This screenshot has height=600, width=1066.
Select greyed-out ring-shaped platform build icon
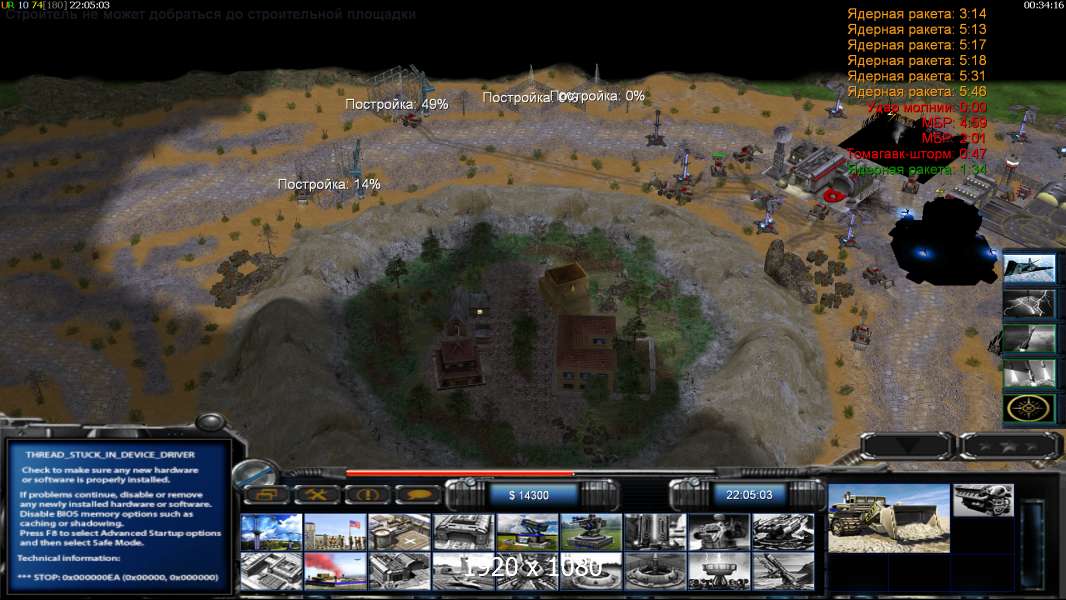click(x=591, y=570)
